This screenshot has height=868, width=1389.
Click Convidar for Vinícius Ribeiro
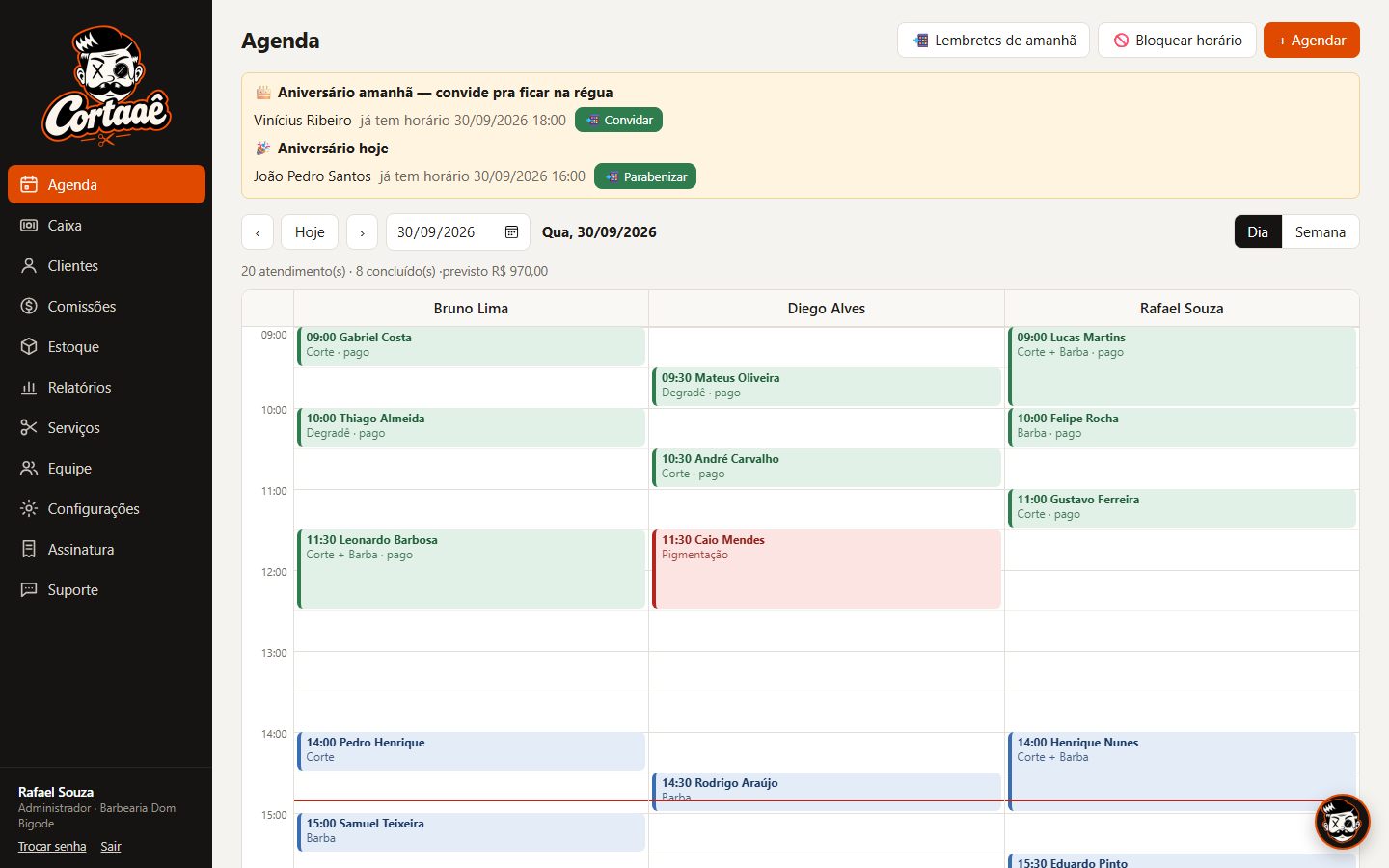click(618, 121)
